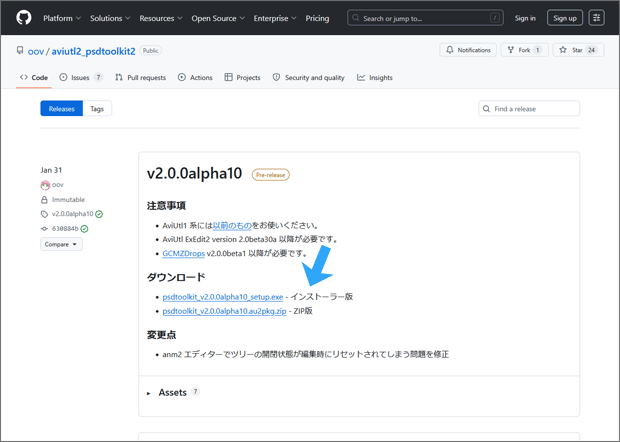Open the Solutions menu
This screenshot has height=442, width=620.
(x=110, y=18)
